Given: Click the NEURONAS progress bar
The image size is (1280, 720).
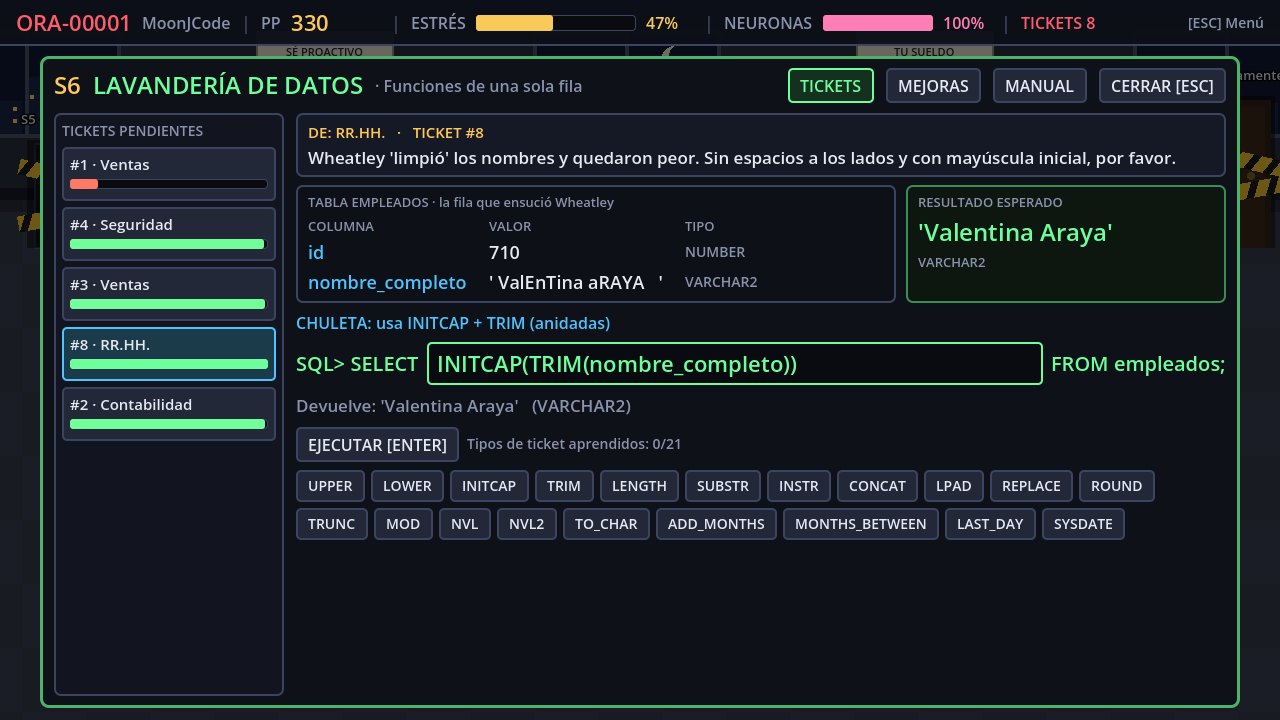Looking at the screenshot, I should point(878,23).
